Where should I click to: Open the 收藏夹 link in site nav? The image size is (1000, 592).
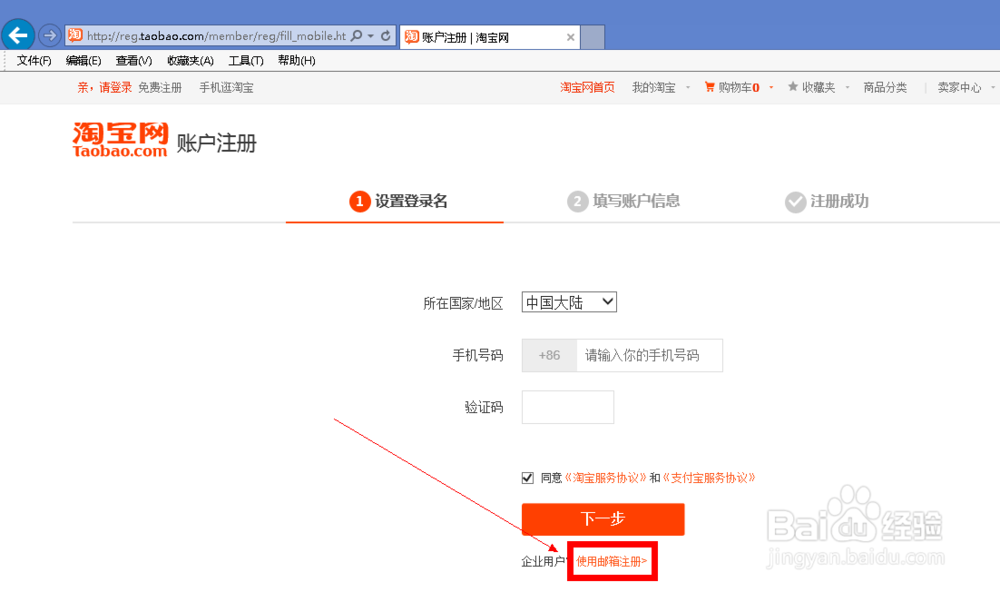(818, 87)
